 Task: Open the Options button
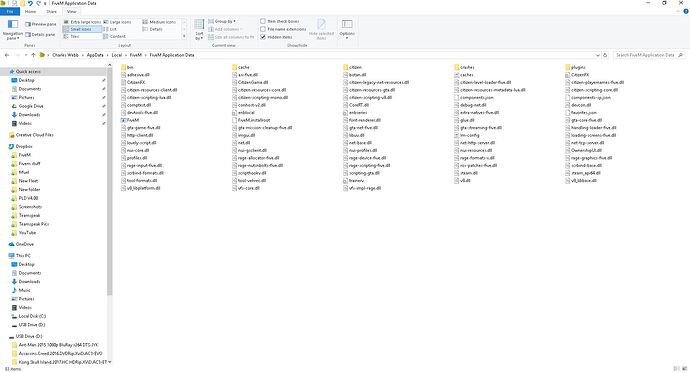(x=347, y=29)
